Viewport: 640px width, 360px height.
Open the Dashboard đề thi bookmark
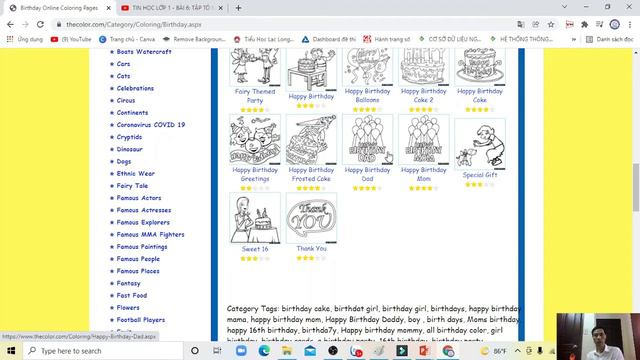pyautogui.click(x=329, y=39)
